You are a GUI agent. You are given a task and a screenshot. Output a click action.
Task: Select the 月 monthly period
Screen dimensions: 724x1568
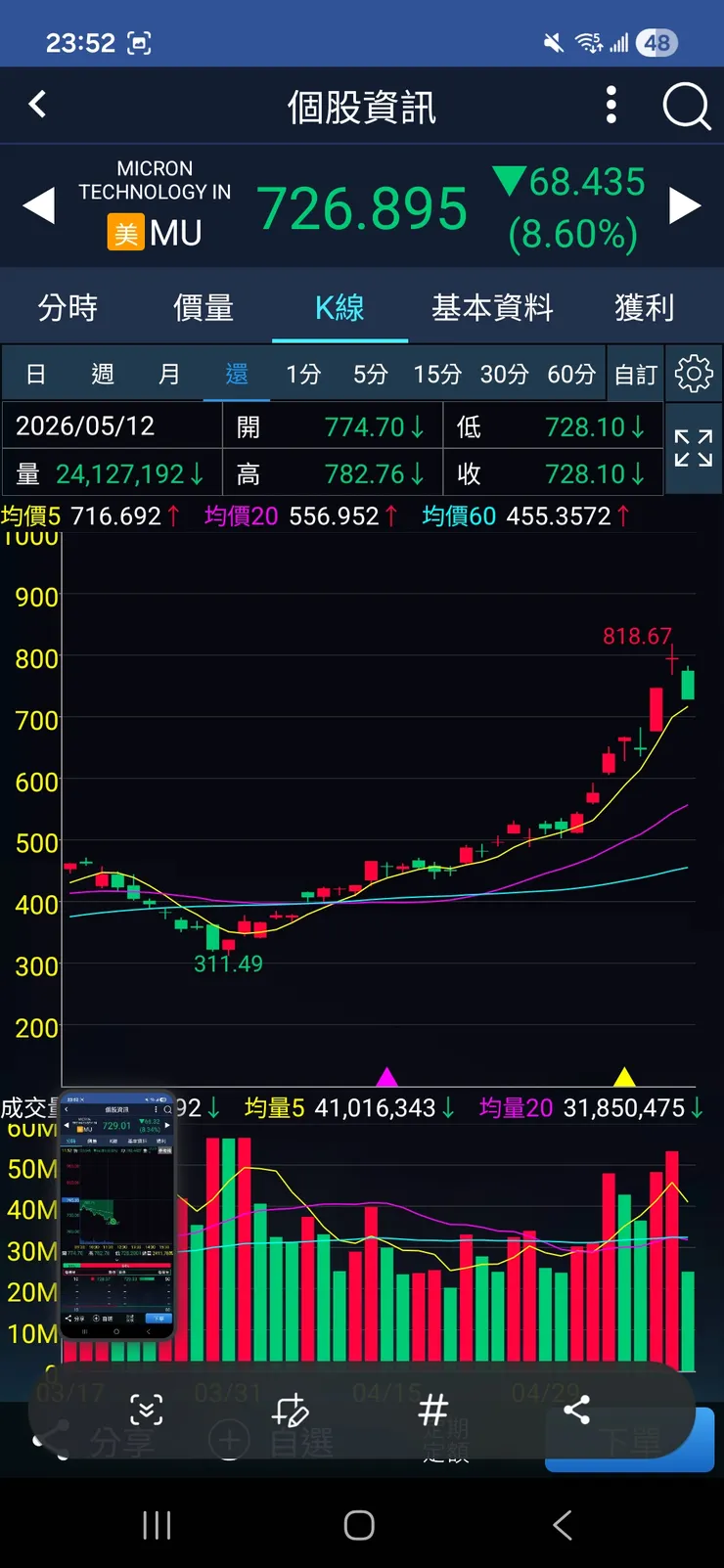pos(169,374)
